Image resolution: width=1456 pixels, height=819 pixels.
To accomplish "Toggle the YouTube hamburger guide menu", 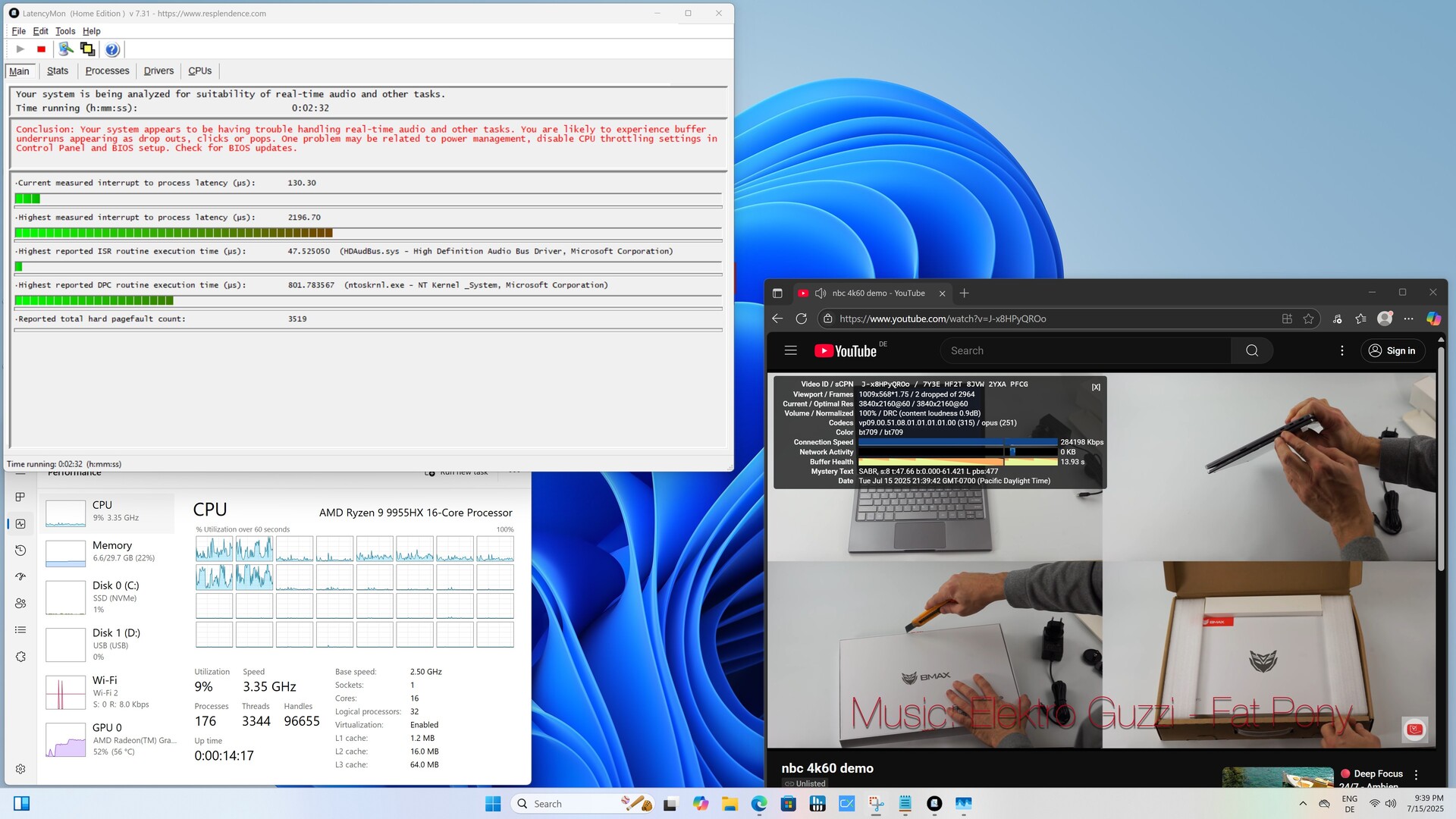I will pyautogui.click(x=790, y=350).
